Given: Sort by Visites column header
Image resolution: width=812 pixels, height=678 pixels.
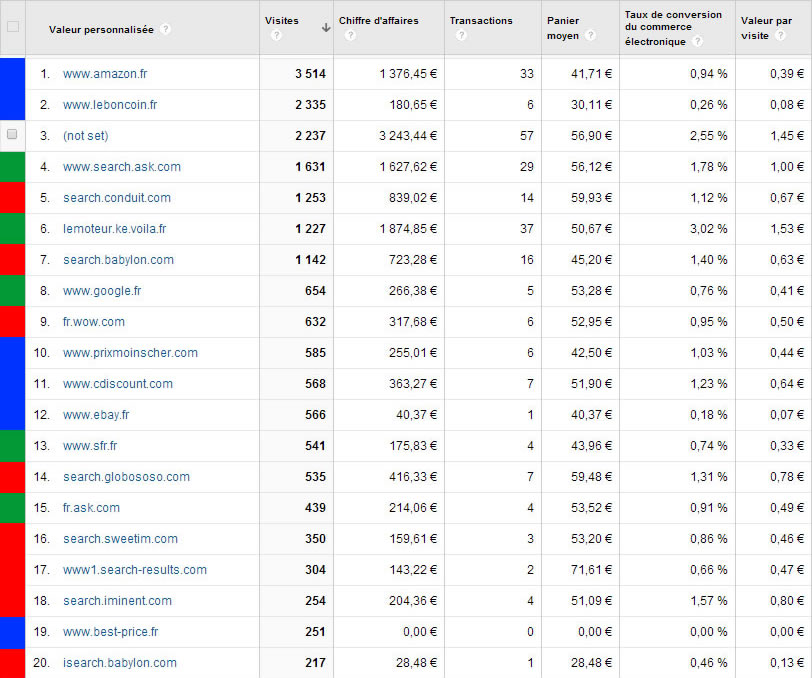Looking at the screenshot, I should (282, 21).
